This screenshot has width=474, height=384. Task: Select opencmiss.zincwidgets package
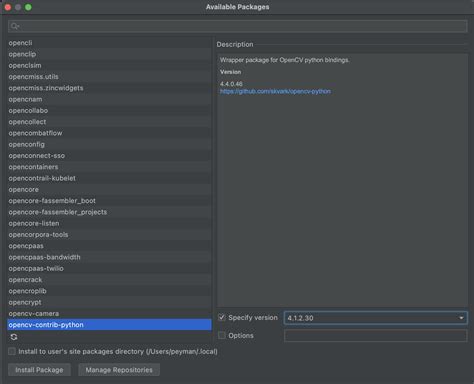[109, 88]
